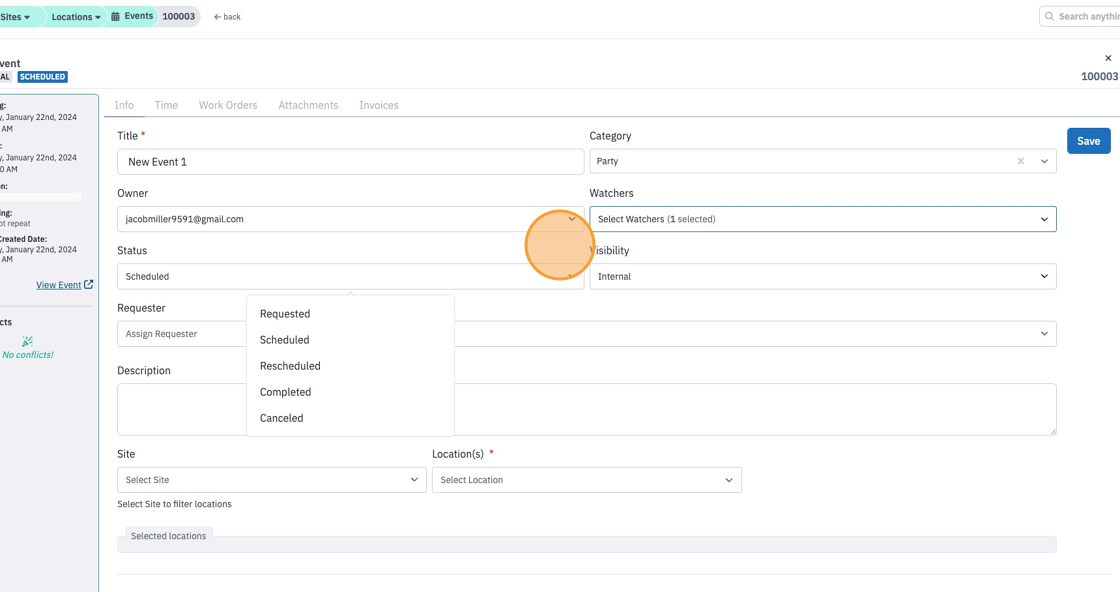Focus the Search anything field

[x=1080, y=16]
